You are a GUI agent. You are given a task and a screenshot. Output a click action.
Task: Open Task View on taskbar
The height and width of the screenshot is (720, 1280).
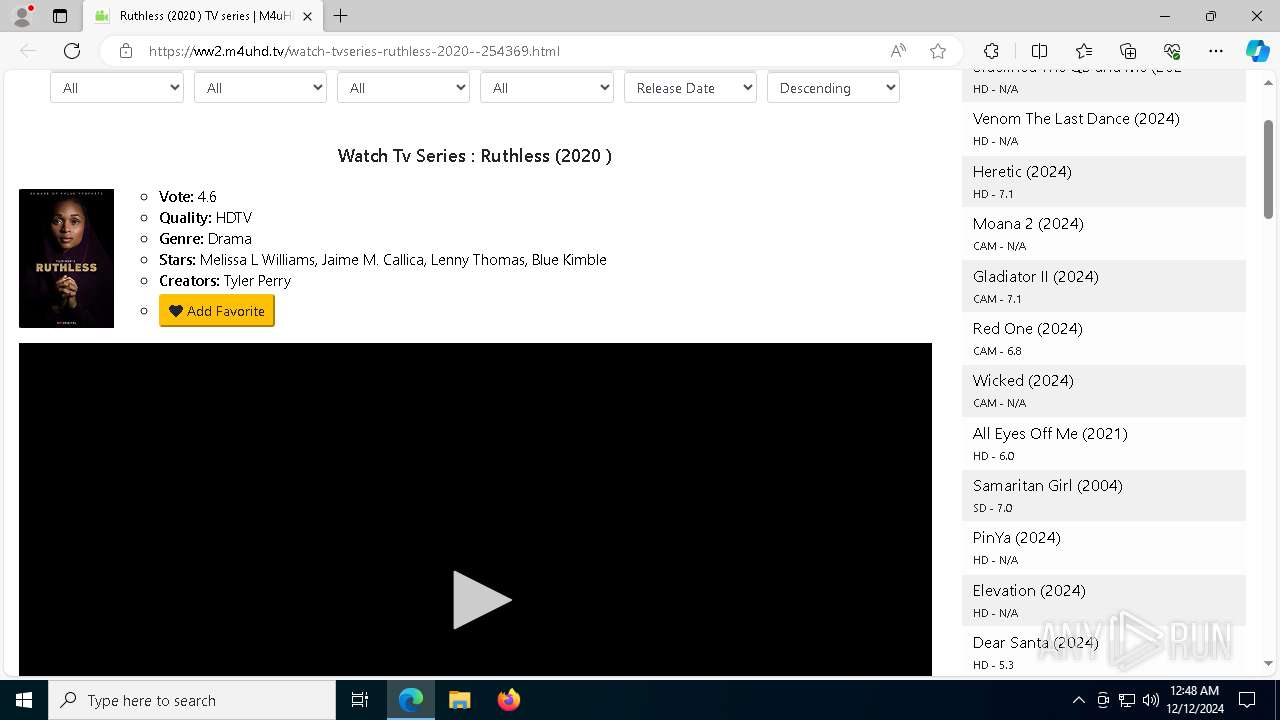click(360, 700)
